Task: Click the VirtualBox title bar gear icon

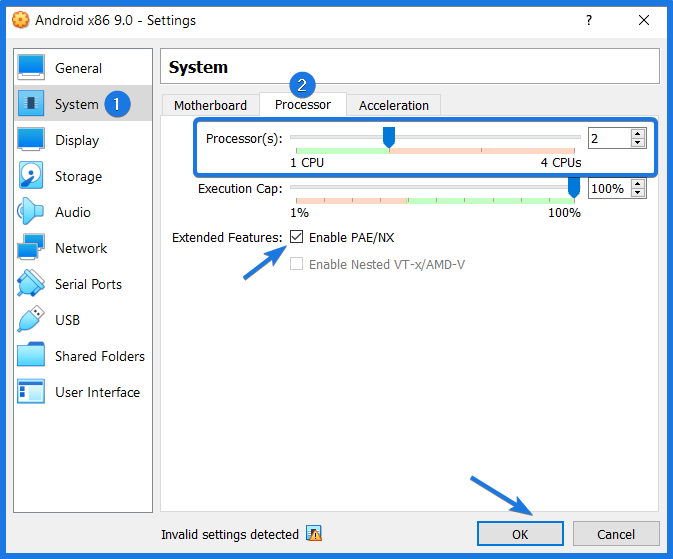Action: [x=21, y=20]
